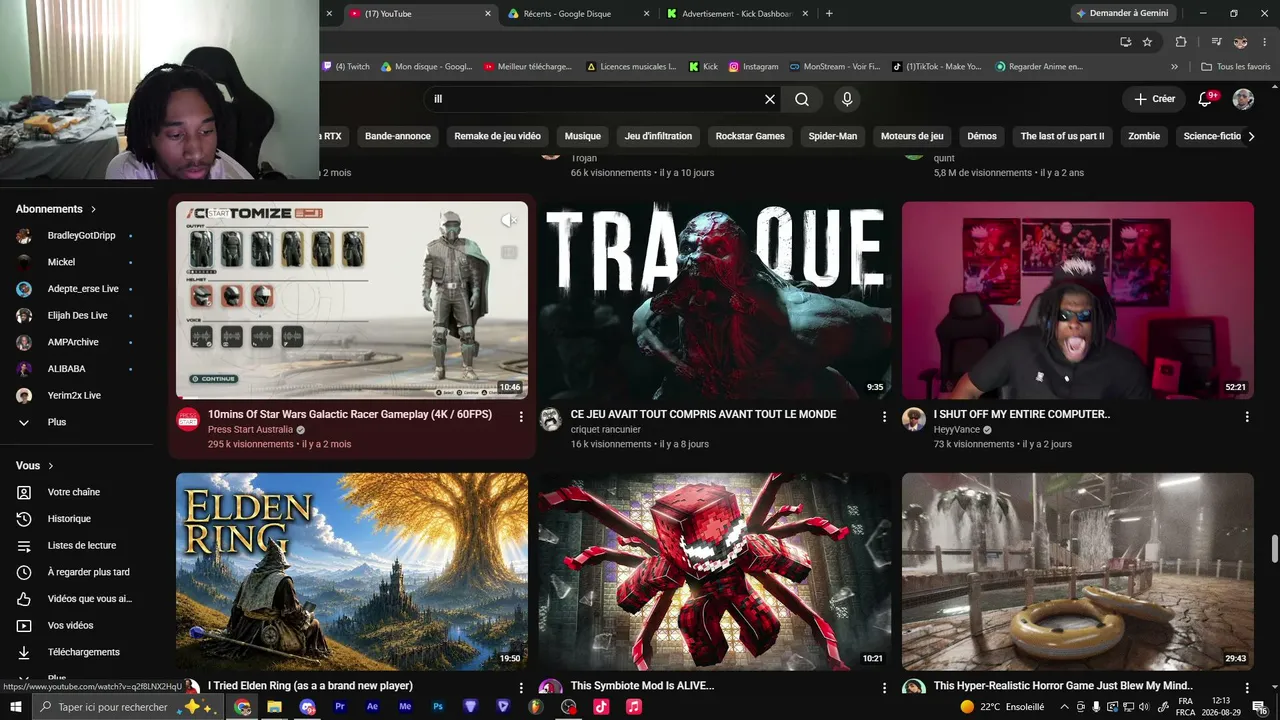Click the Press Start Australia channel name
1280x720 pixels.
tap(250, 430)
